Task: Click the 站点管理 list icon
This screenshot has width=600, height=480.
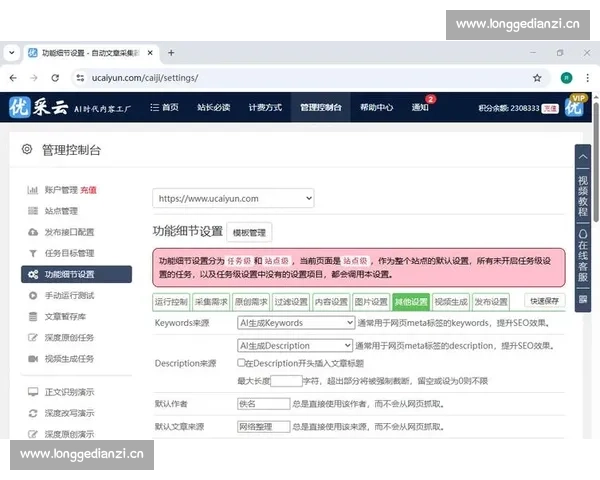Action: (33, 211)
